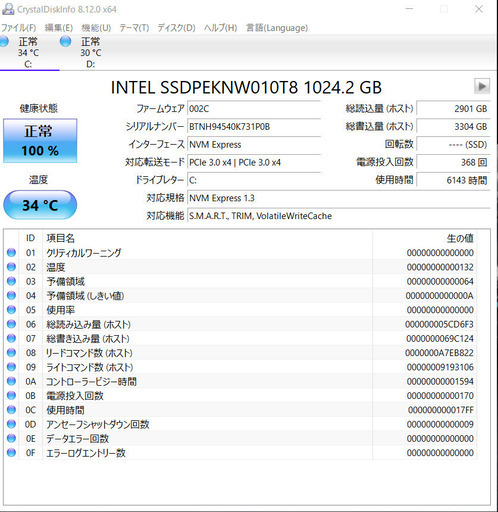Click the CrystalDiskInfo title bar app icon
The width and height of the screenshot is (498, 512).
pos(7,9)
